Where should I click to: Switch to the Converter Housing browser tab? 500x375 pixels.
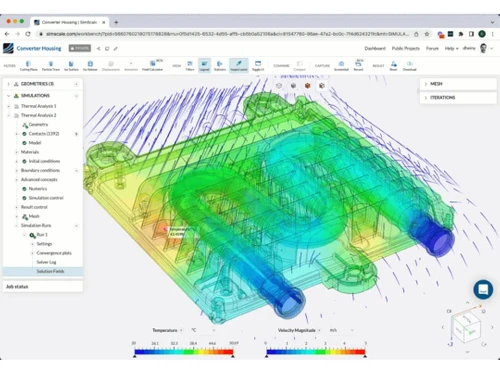(x=70, y=22)
